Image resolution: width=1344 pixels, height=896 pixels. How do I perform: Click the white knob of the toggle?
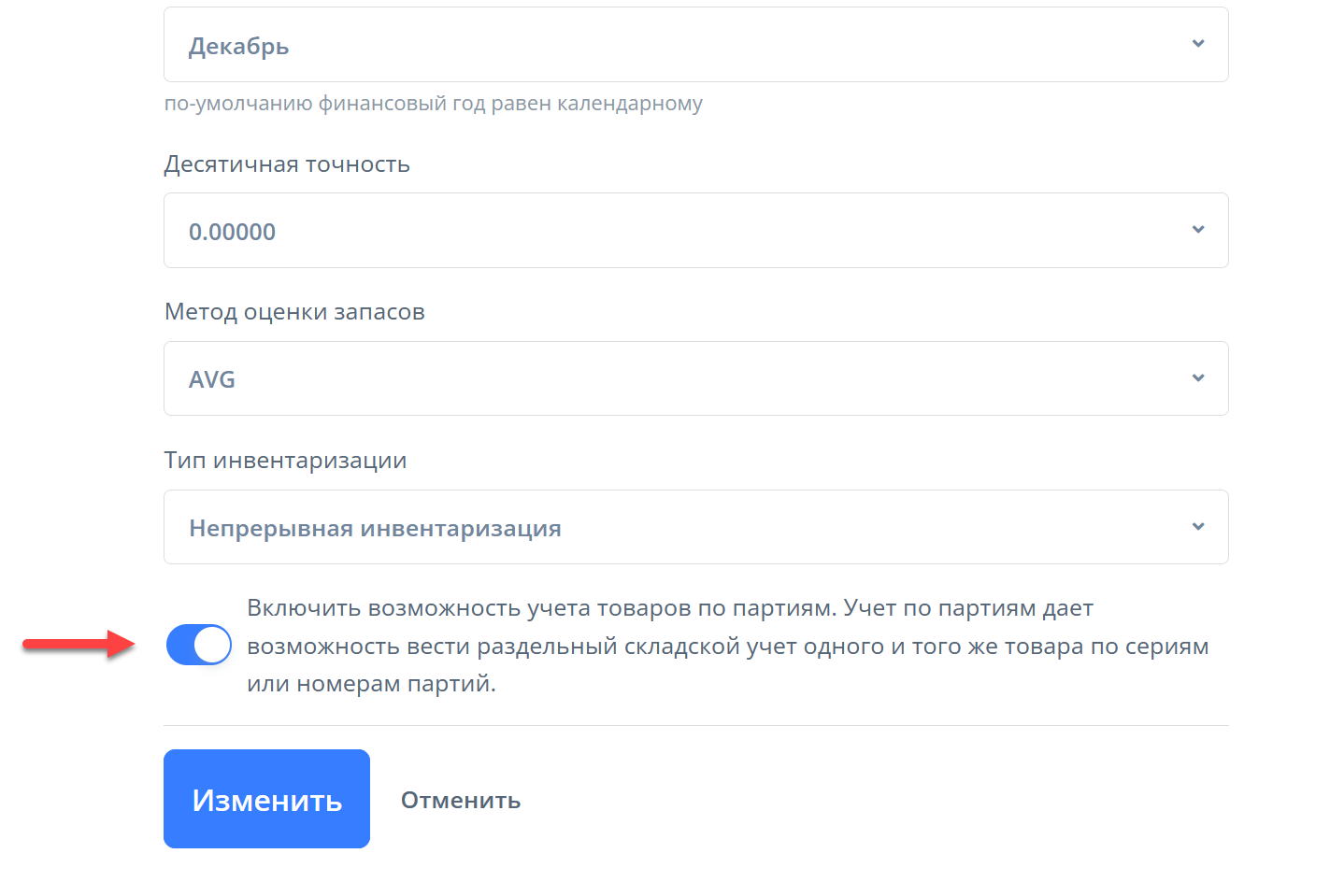coord(213,645)
